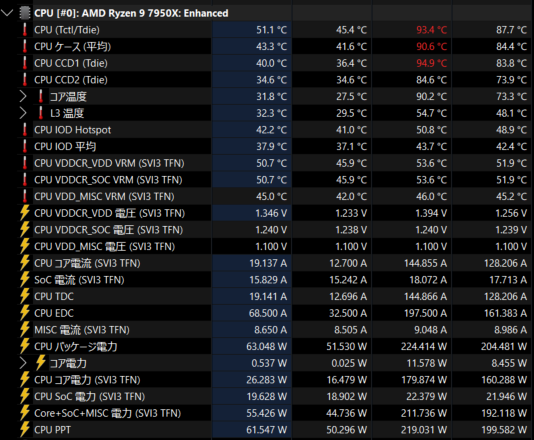Expand the コア温度 row
The image size is (534, 440).
coord(23,97)
